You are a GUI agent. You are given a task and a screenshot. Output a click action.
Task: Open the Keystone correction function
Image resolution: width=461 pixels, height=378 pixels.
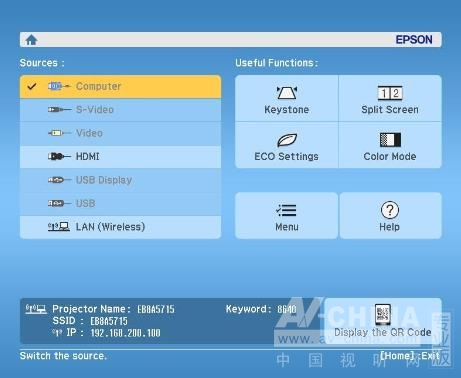[x=287, y=99]
